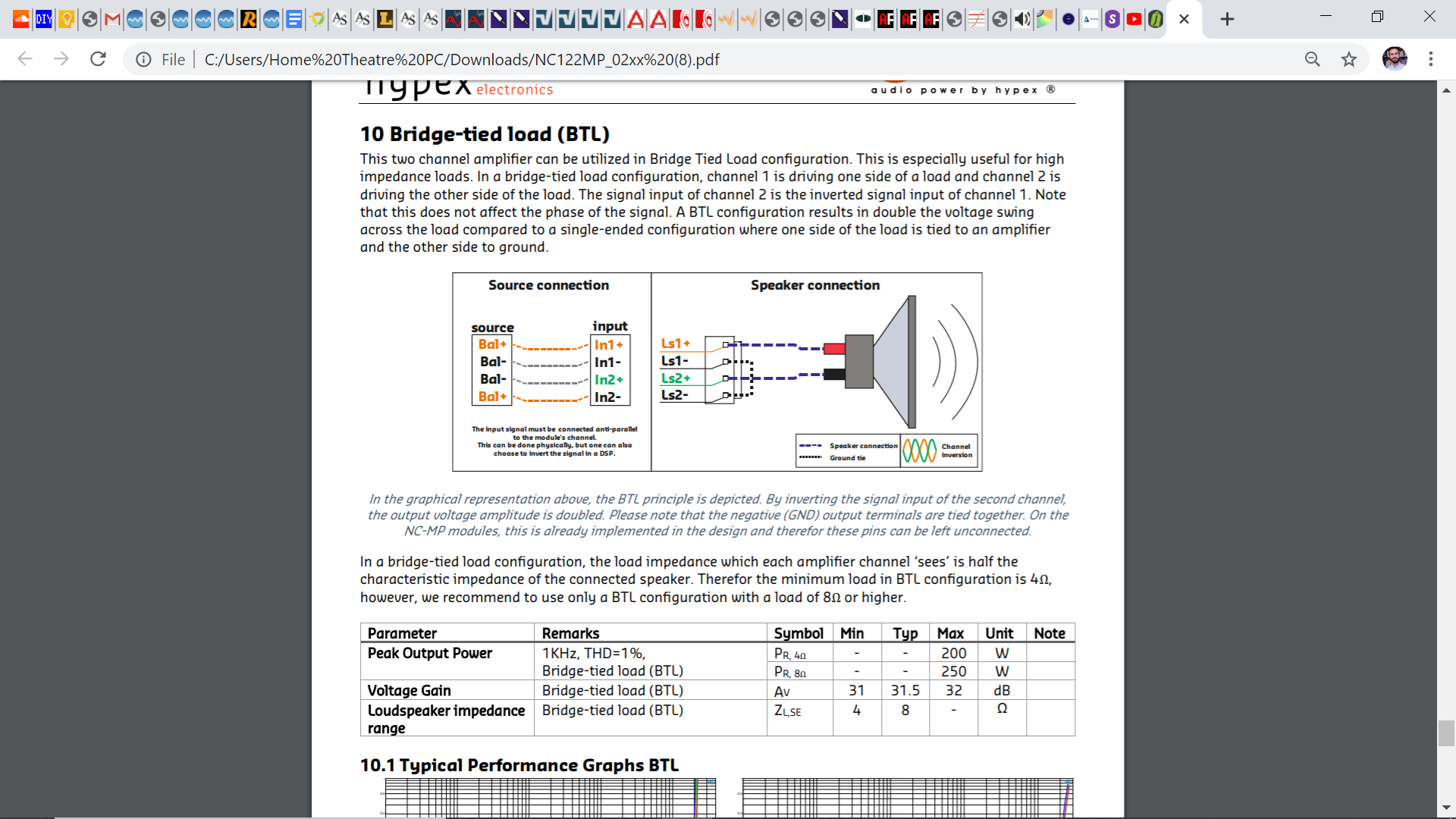Viewport: 1456px width, 819px height.
Task: Click the left BTL performance graph
Action: pos(548,798)
